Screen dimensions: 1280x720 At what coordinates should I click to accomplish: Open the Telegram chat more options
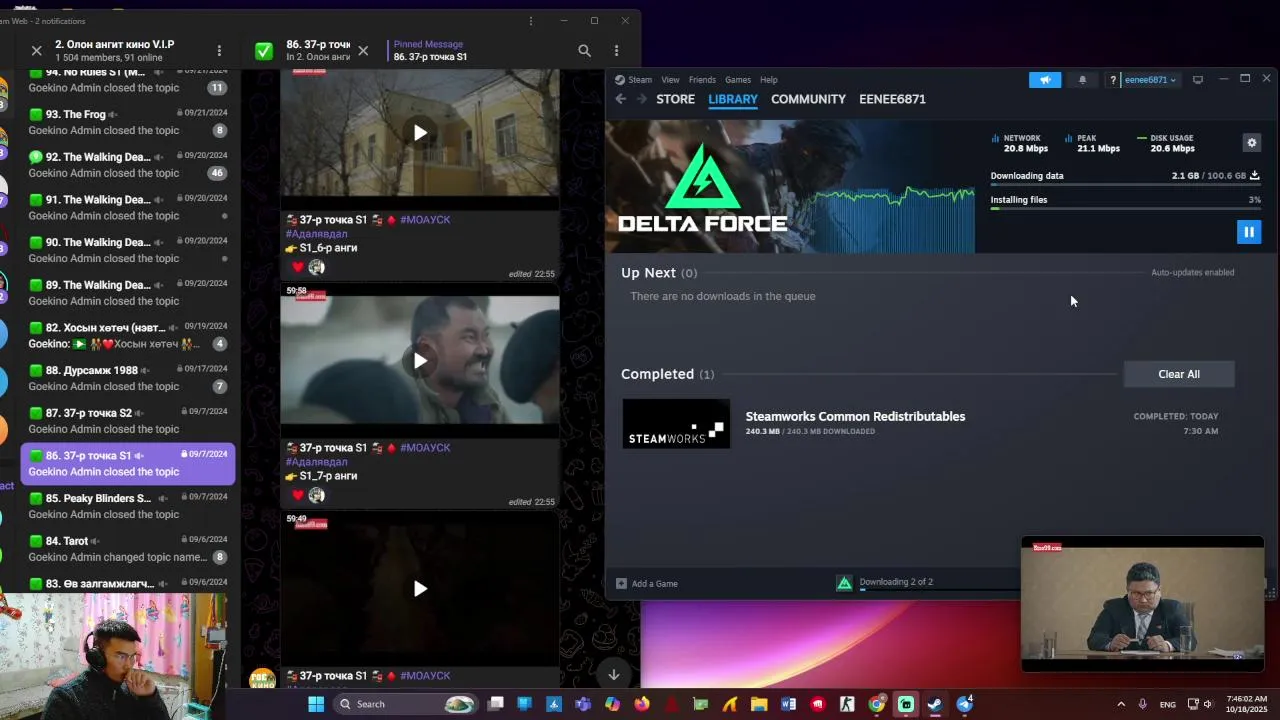616,50
